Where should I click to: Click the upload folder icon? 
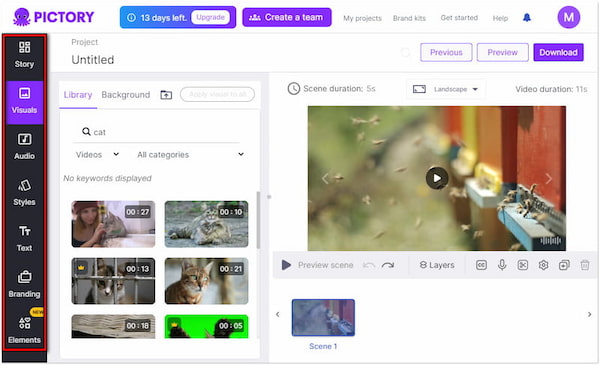pos(166,95)
